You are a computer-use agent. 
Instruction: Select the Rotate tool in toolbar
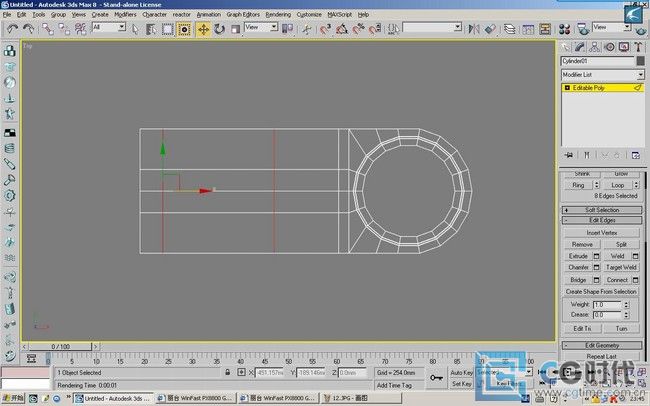219,29
